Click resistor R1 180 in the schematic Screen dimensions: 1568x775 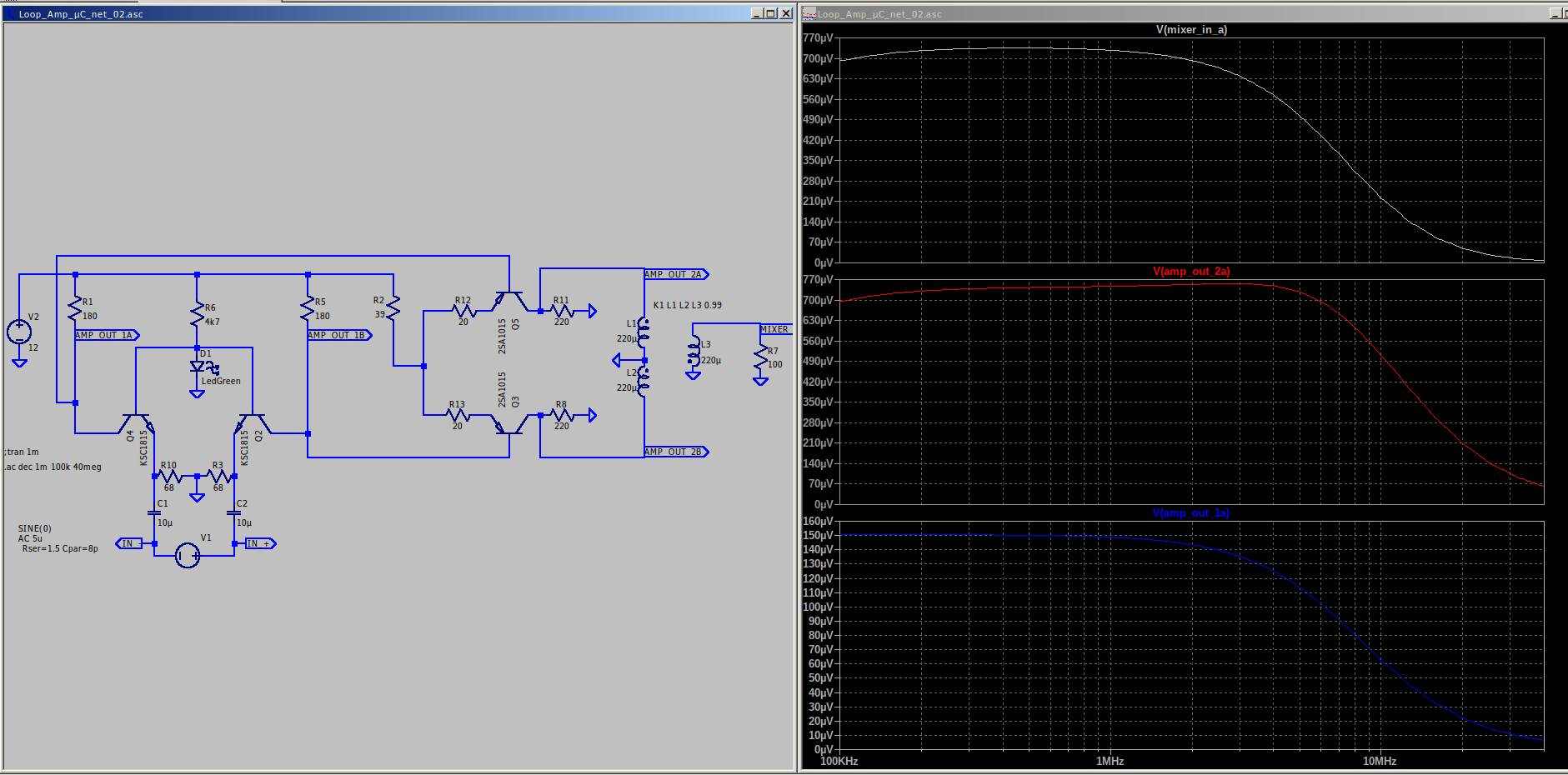(x=75, y=308)
